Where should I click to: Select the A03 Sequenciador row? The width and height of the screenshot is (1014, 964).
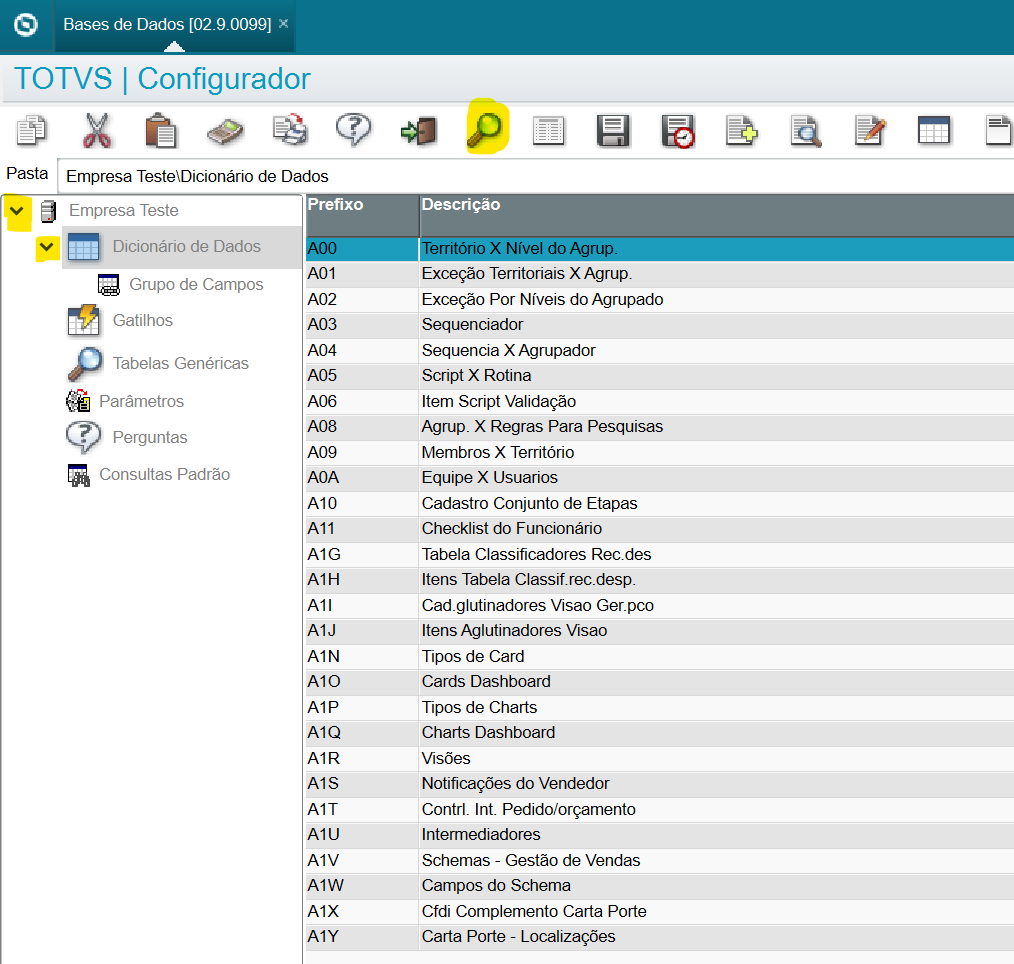point(660,325)
